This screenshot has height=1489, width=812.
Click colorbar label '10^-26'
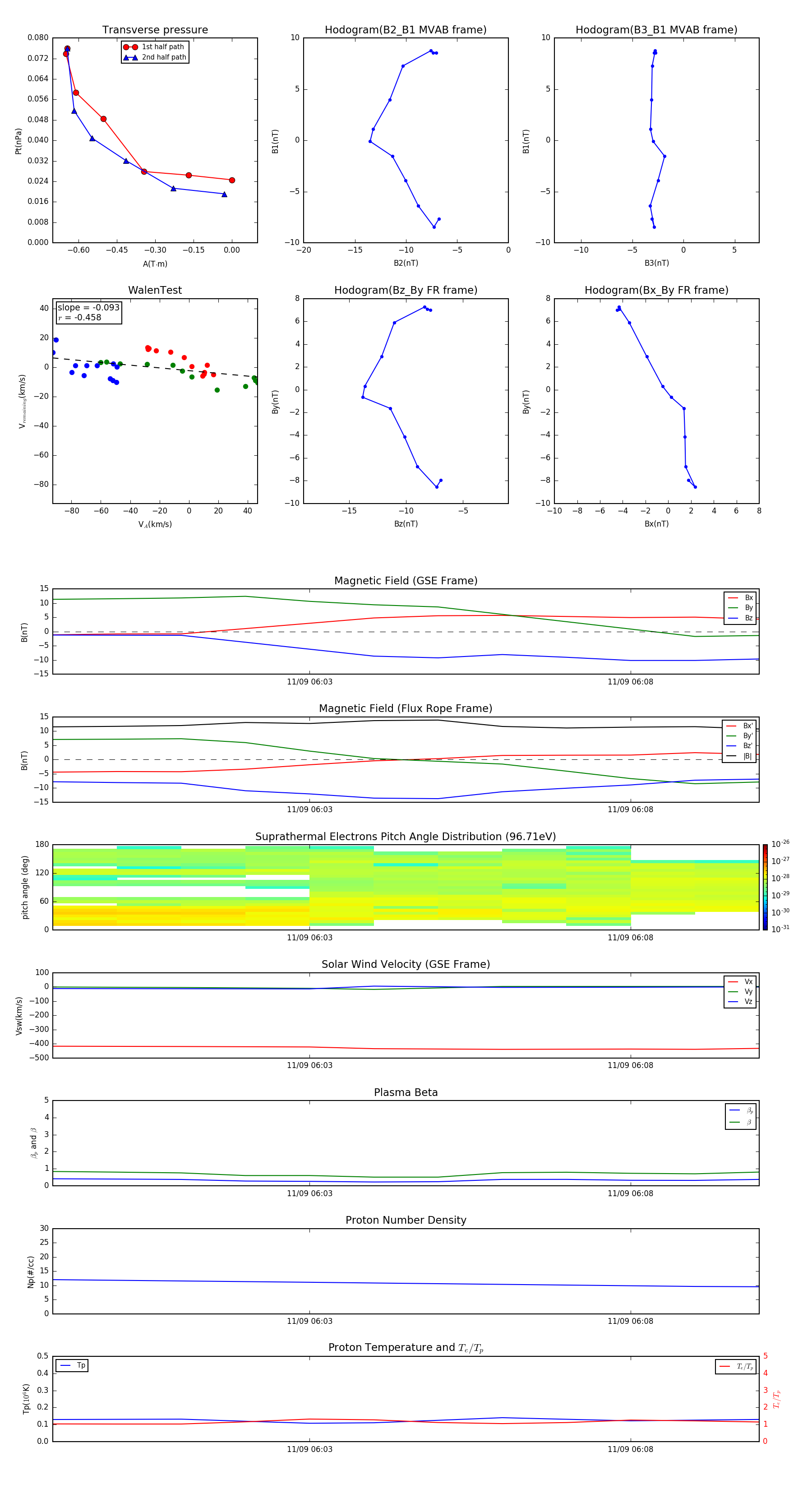(x=780, y=844)
